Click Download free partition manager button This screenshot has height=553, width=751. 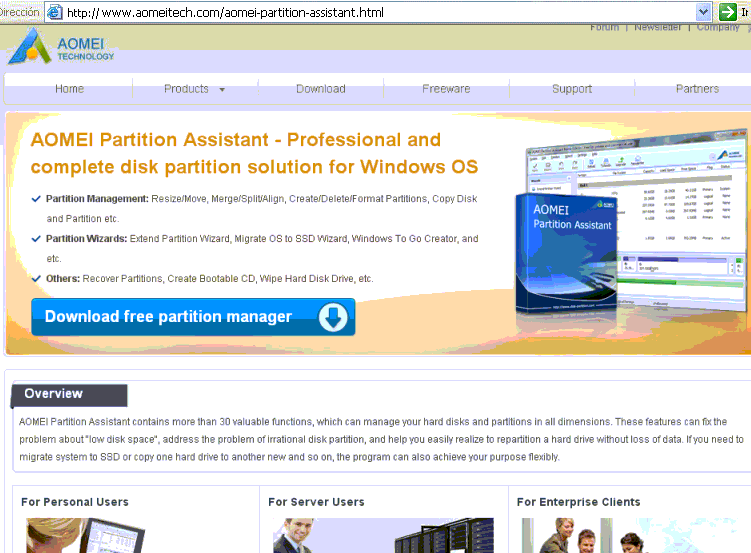click(193, 317)
